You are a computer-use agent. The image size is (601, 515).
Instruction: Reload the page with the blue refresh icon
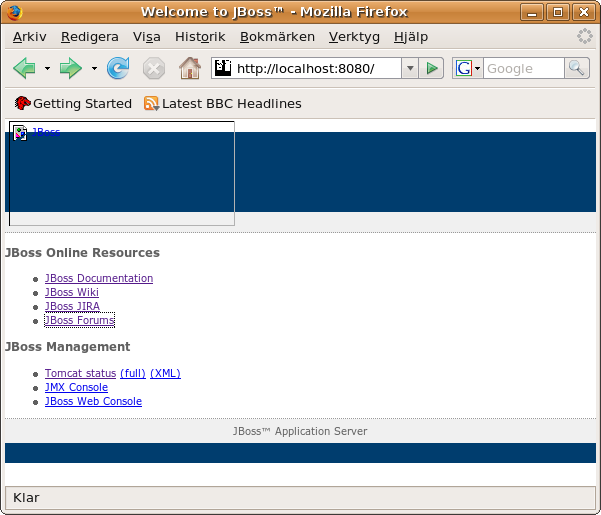(118, 68)
